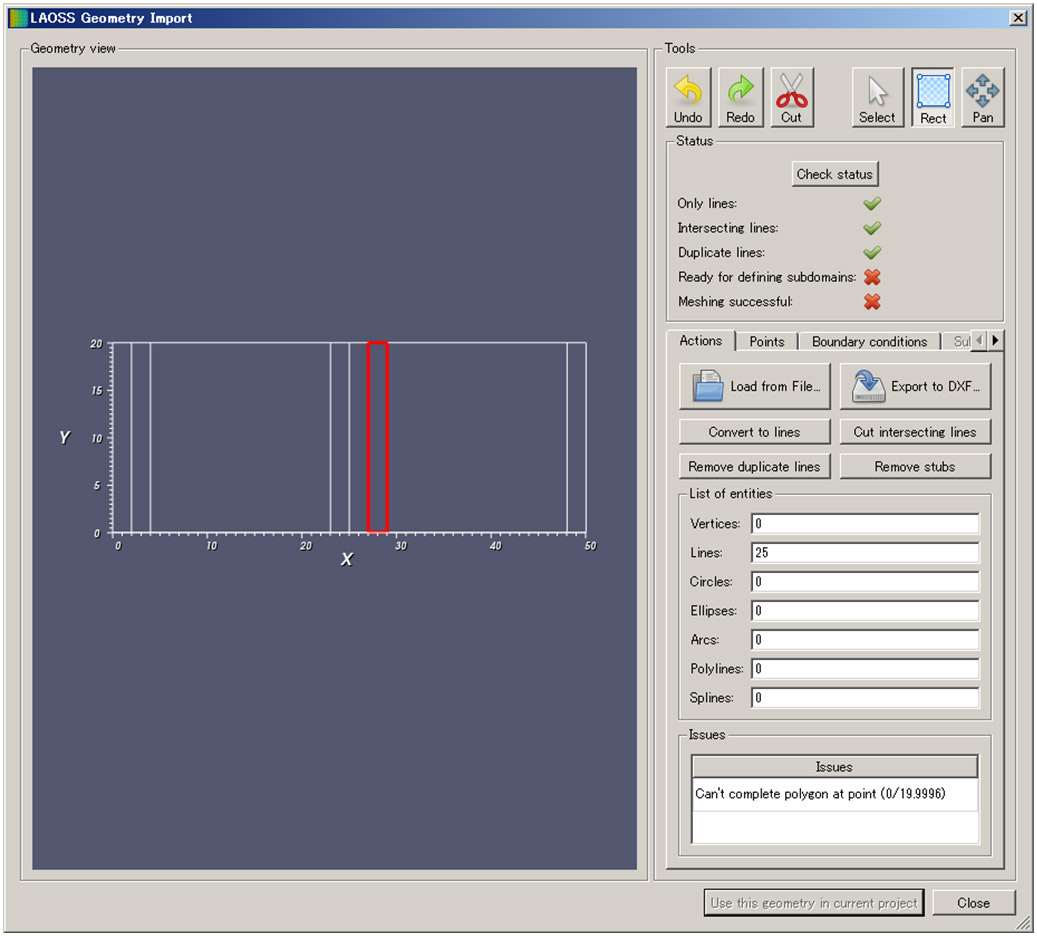
Task: Remove duplicate lines
Action: [754, 467]
